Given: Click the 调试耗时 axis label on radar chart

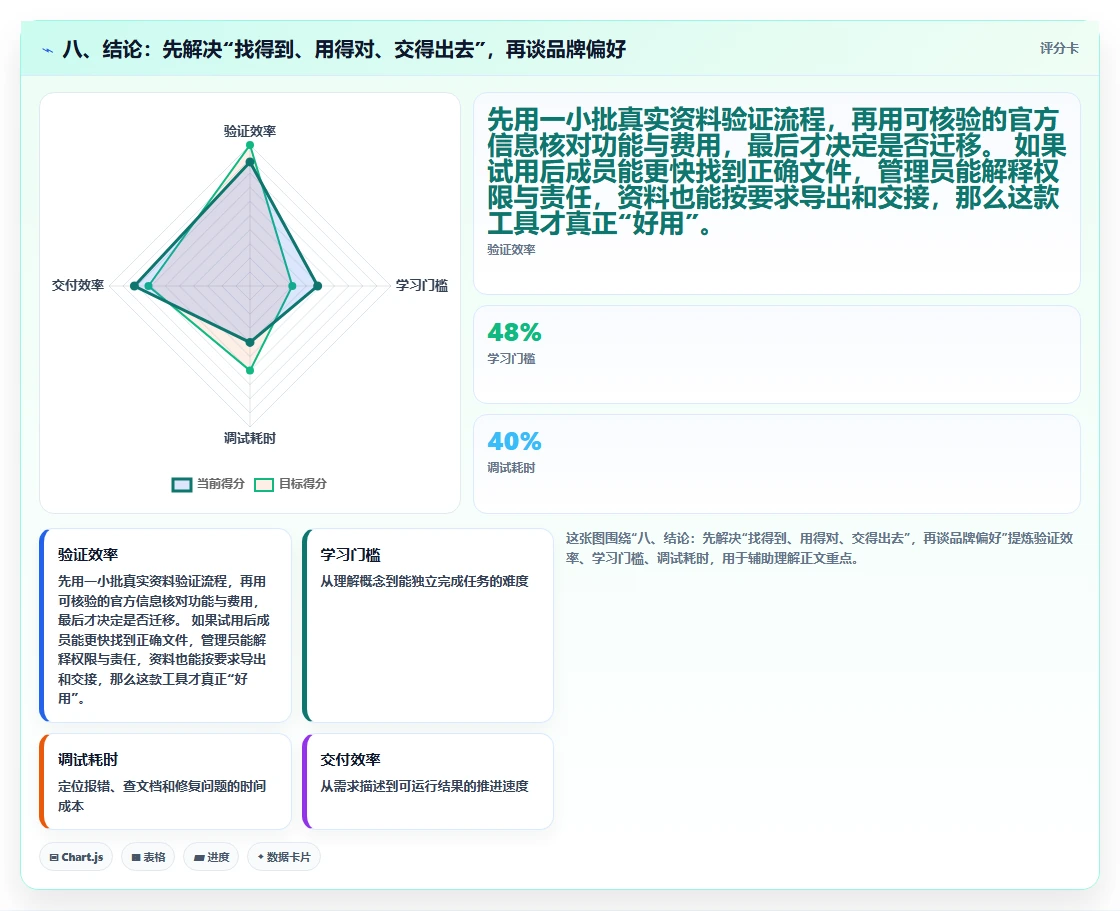Looking at the screenshot, I should point(249,438).
